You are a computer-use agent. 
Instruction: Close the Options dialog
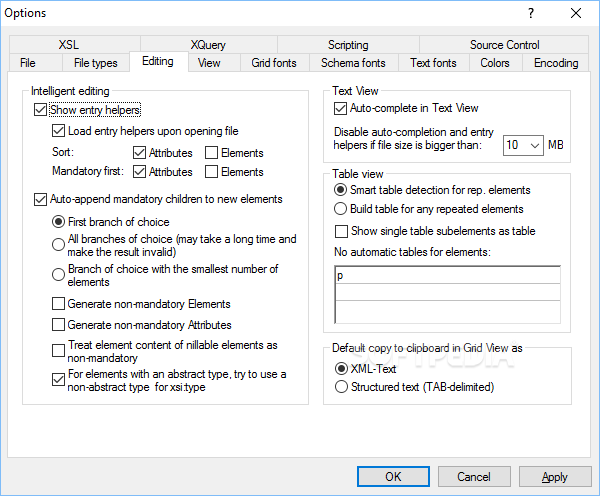click(576, 13)
